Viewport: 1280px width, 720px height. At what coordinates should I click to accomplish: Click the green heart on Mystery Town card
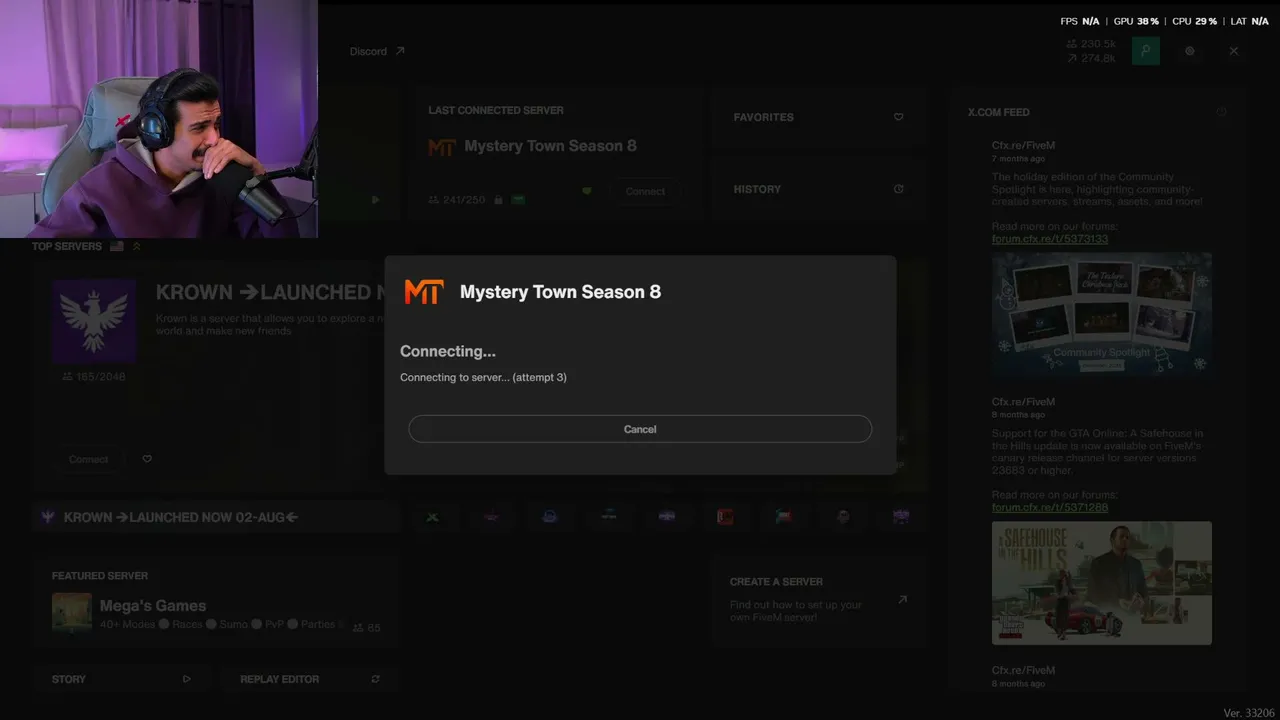pos(587,191)
